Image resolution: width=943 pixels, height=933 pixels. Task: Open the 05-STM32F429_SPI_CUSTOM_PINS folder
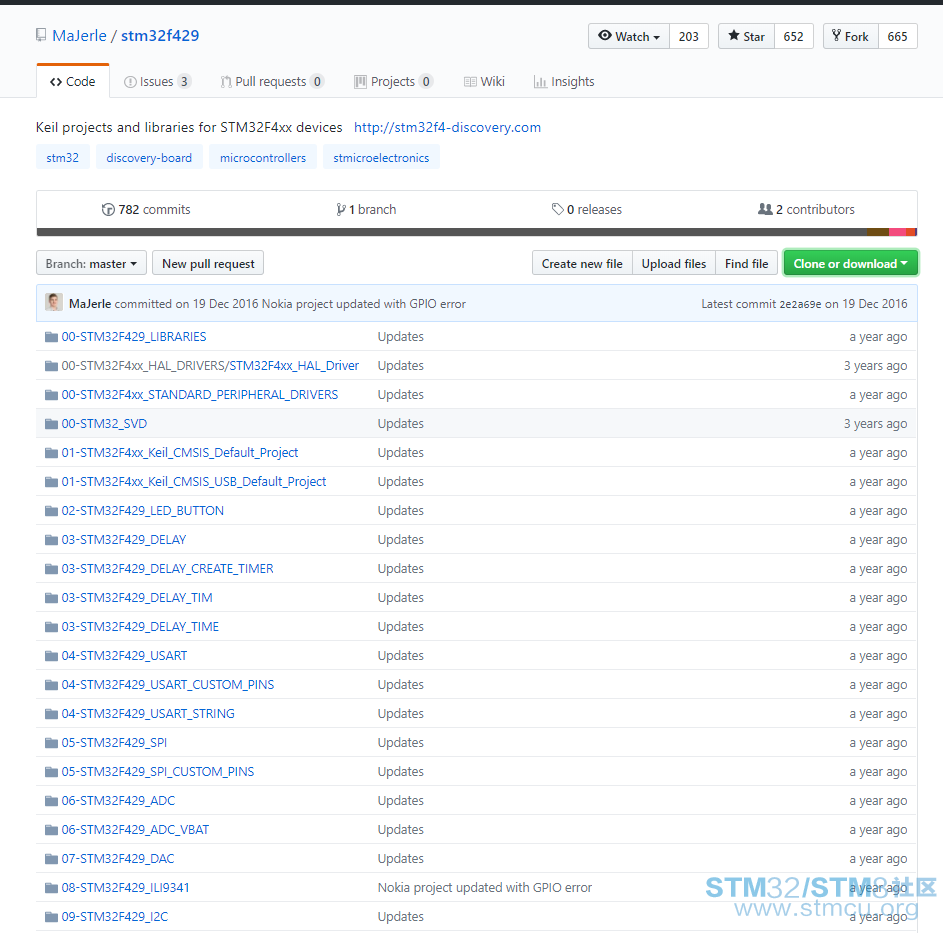(158, 772)
